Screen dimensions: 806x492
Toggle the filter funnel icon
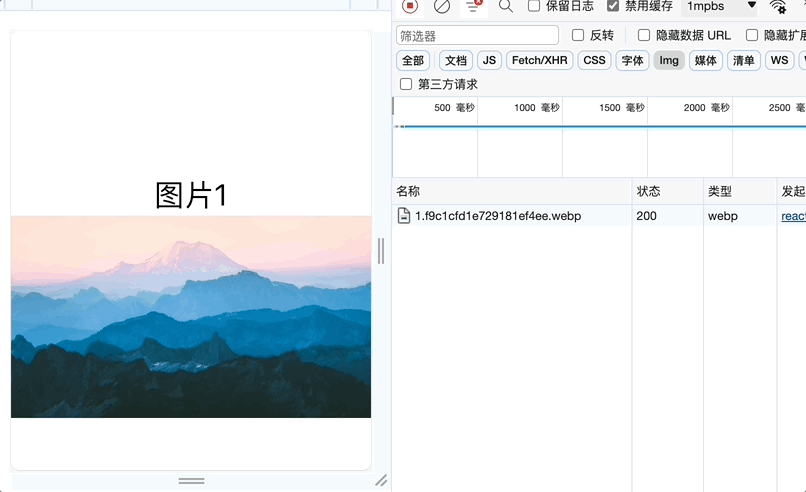473,6
